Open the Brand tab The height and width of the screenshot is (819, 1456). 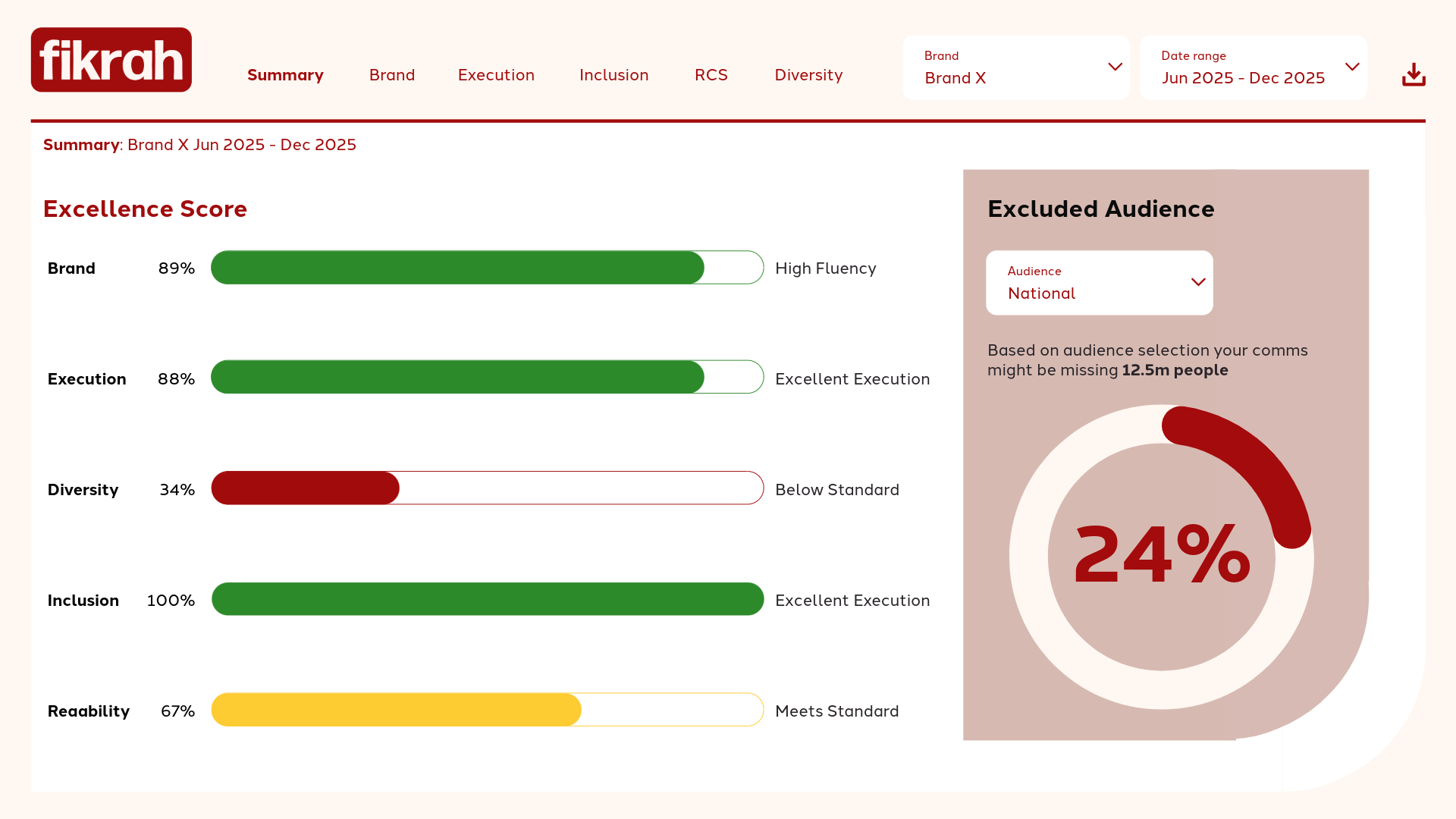[x=391, y=75]
